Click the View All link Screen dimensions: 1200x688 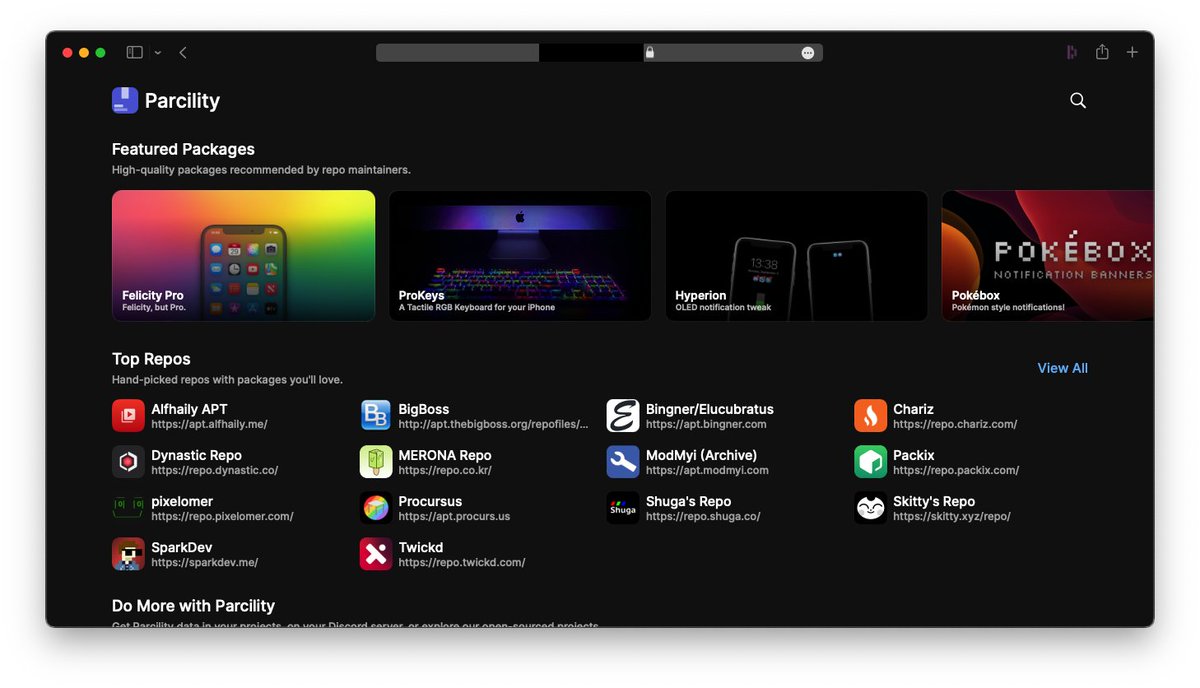point(1062,368)
